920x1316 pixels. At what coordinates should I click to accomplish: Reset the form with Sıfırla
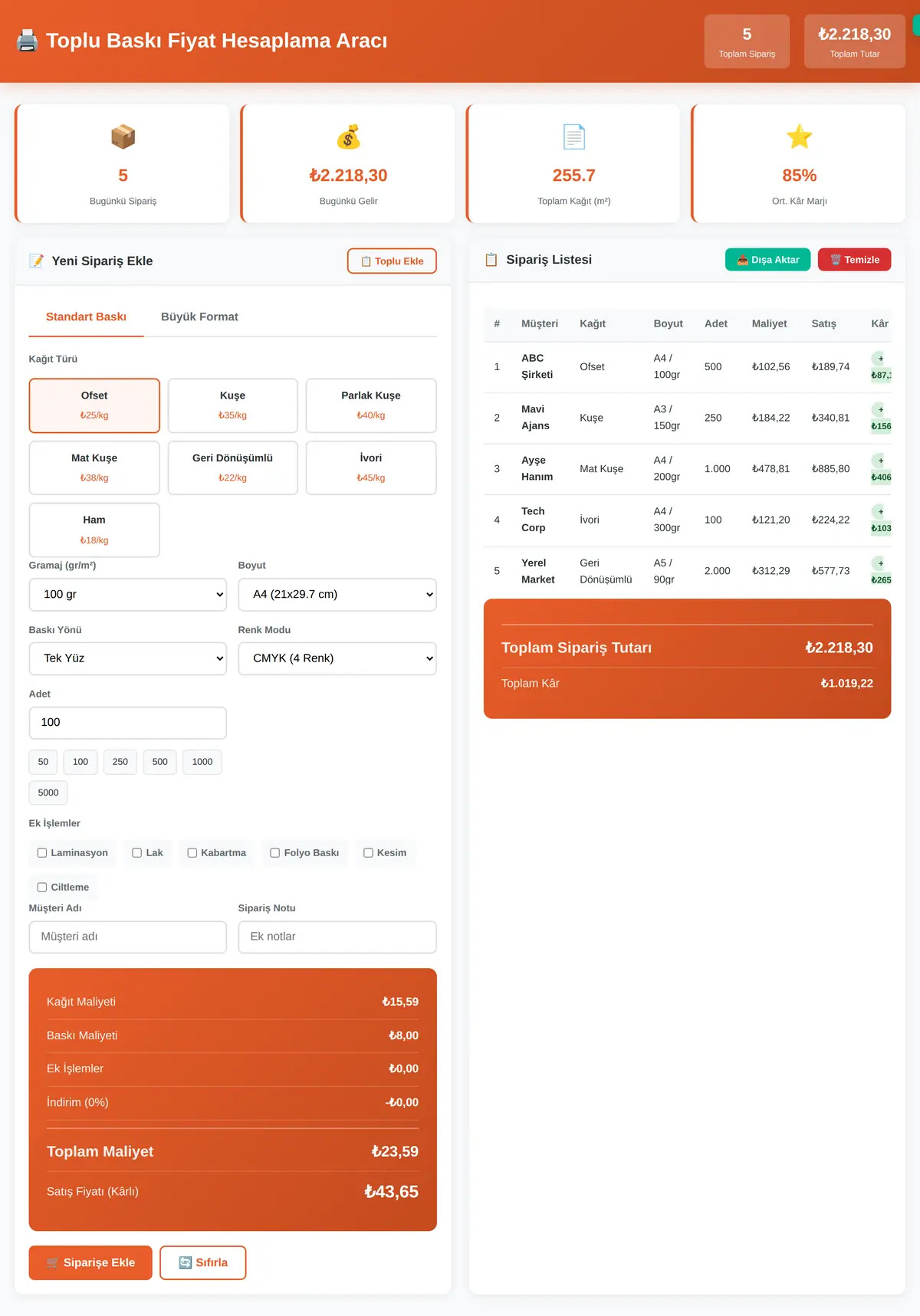coord(203,1263)
